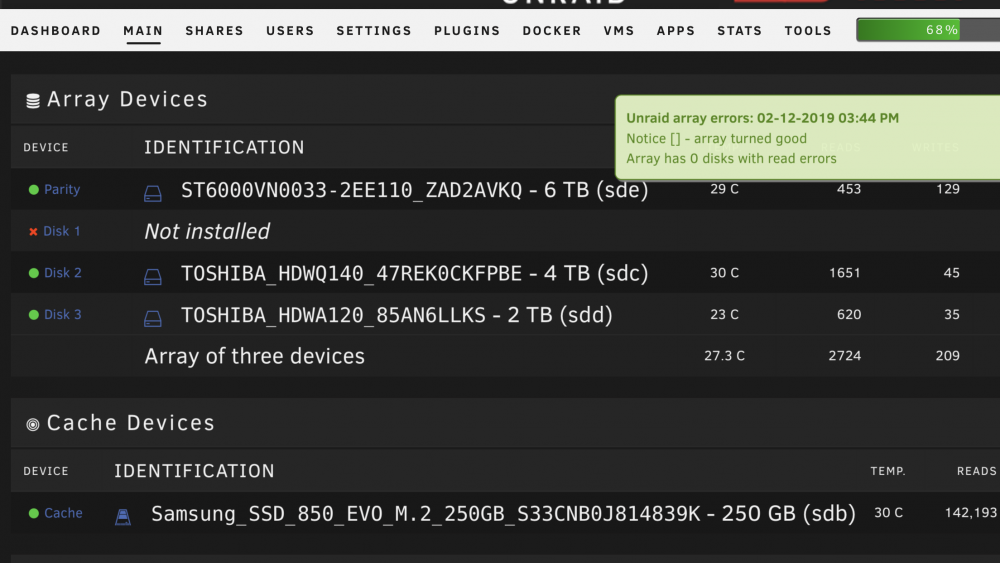The height and width of the screenshot is (563, 1000).
Task: Click 'Array has 0 disks with read errors'
Action: 731,159
